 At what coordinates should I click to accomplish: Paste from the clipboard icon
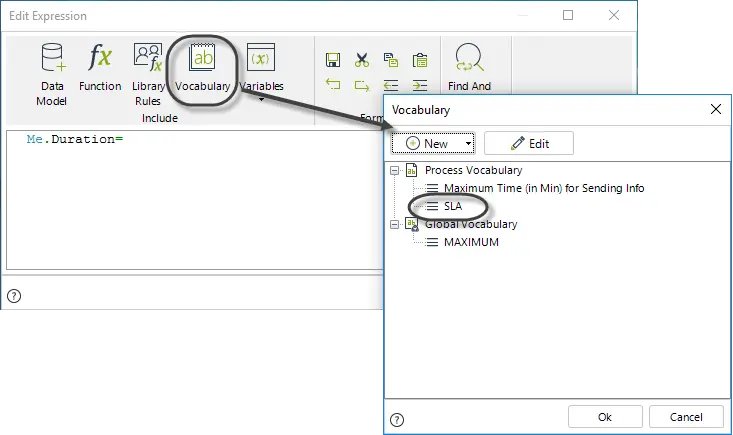(x=420, y=60)
